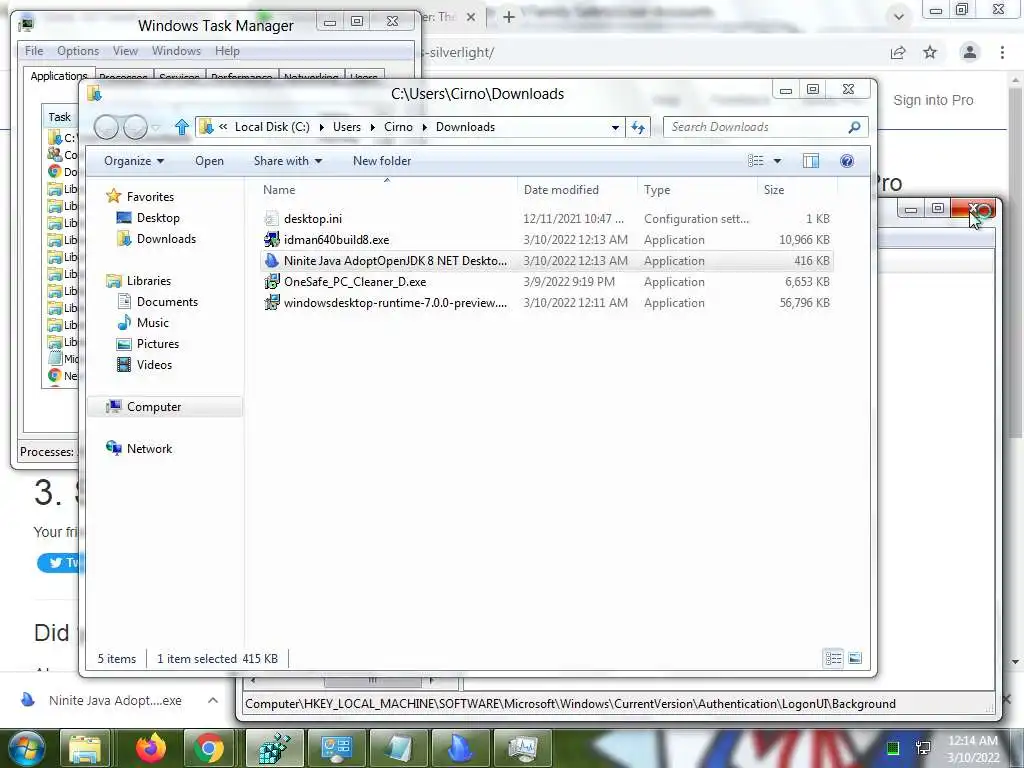The height and width of the screenshot is (768, 1024).
Task: Click the change view icon
Action: [x=756, y=161]
